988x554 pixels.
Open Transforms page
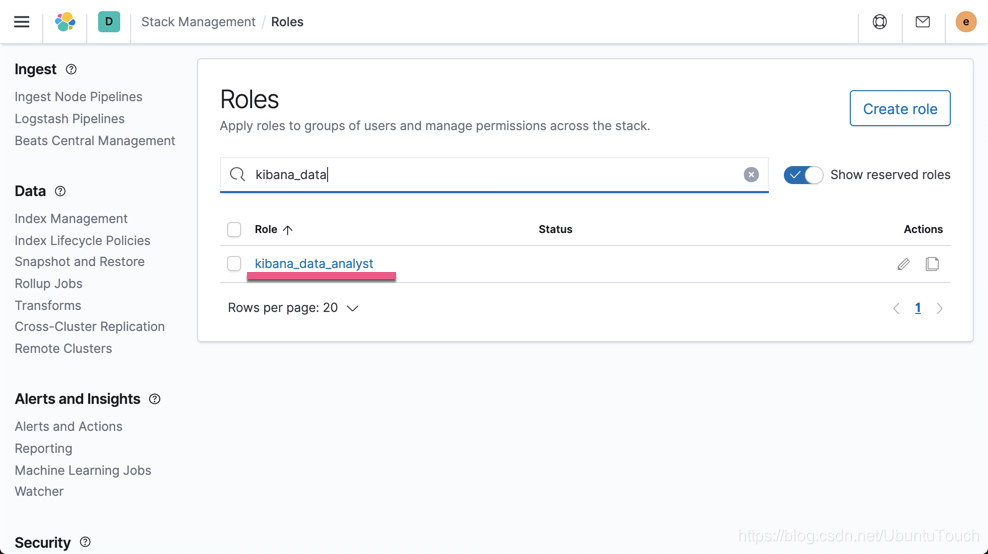pos(48,306)
